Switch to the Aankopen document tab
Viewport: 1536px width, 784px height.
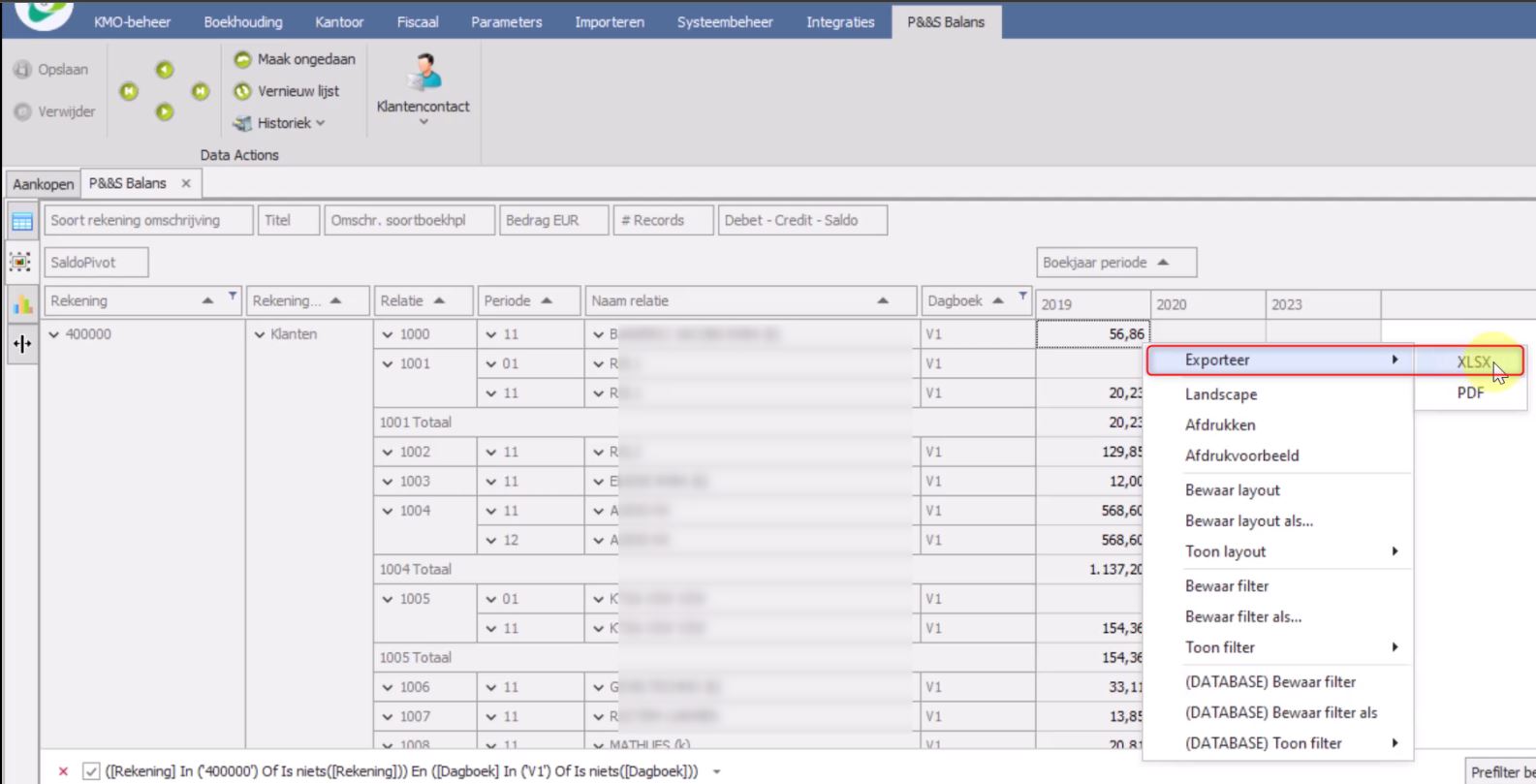coord(43,184)
